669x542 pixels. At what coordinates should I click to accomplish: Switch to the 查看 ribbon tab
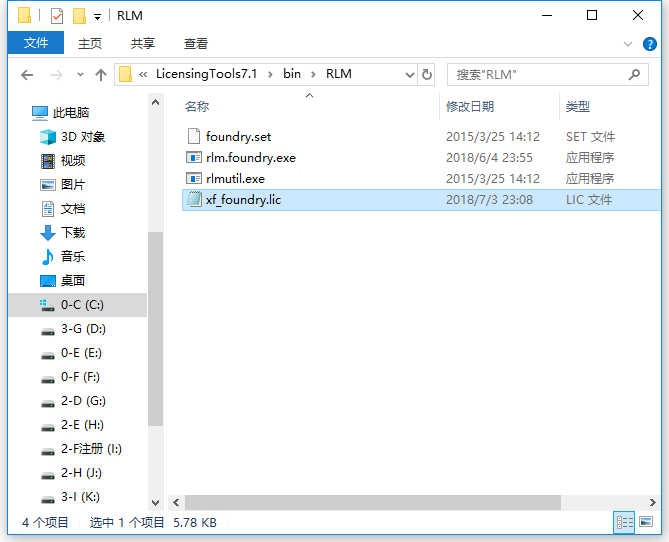coord(196,43)
